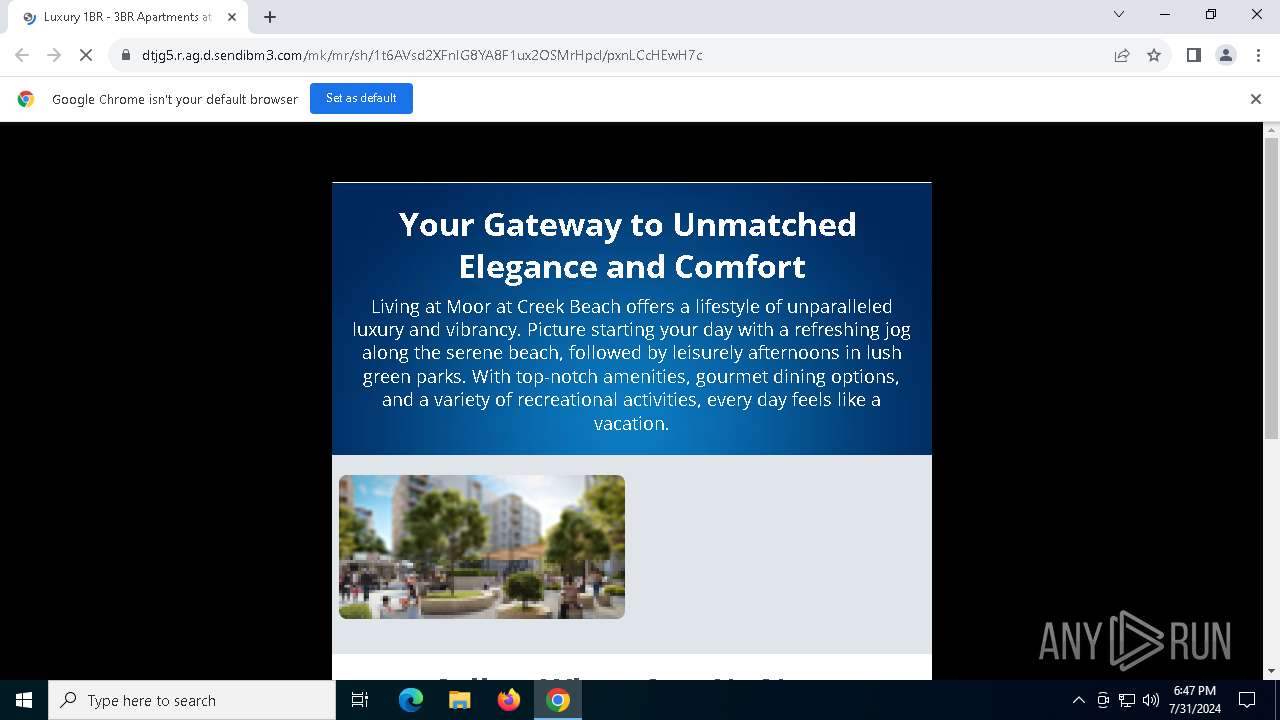Screen dimensions: 1280x720
Task: Click the vertical page scrollbar thumb
Action: pyautogui.click(x=1272, y=288)
